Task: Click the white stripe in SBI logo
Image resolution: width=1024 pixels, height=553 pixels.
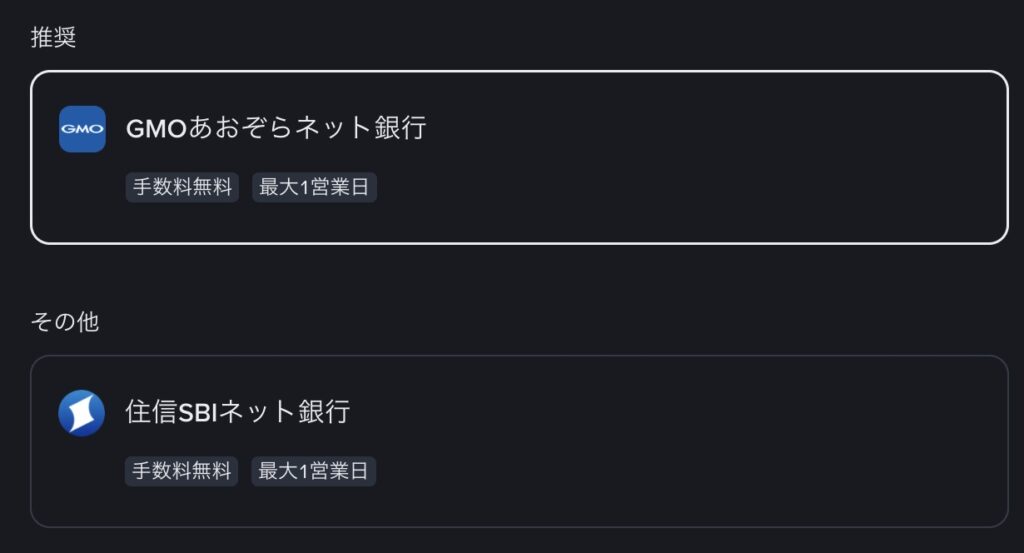Action: 82,413
